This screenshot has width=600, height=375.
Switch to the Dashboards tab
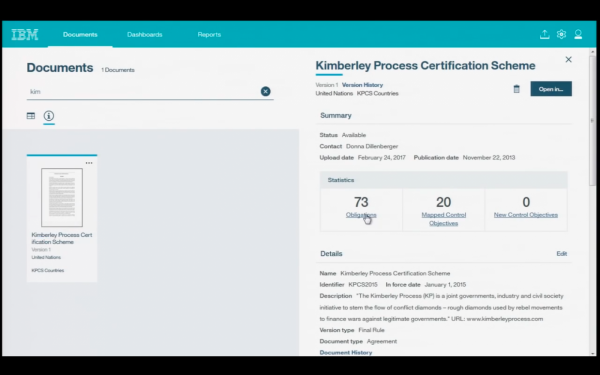coord(145,34)
